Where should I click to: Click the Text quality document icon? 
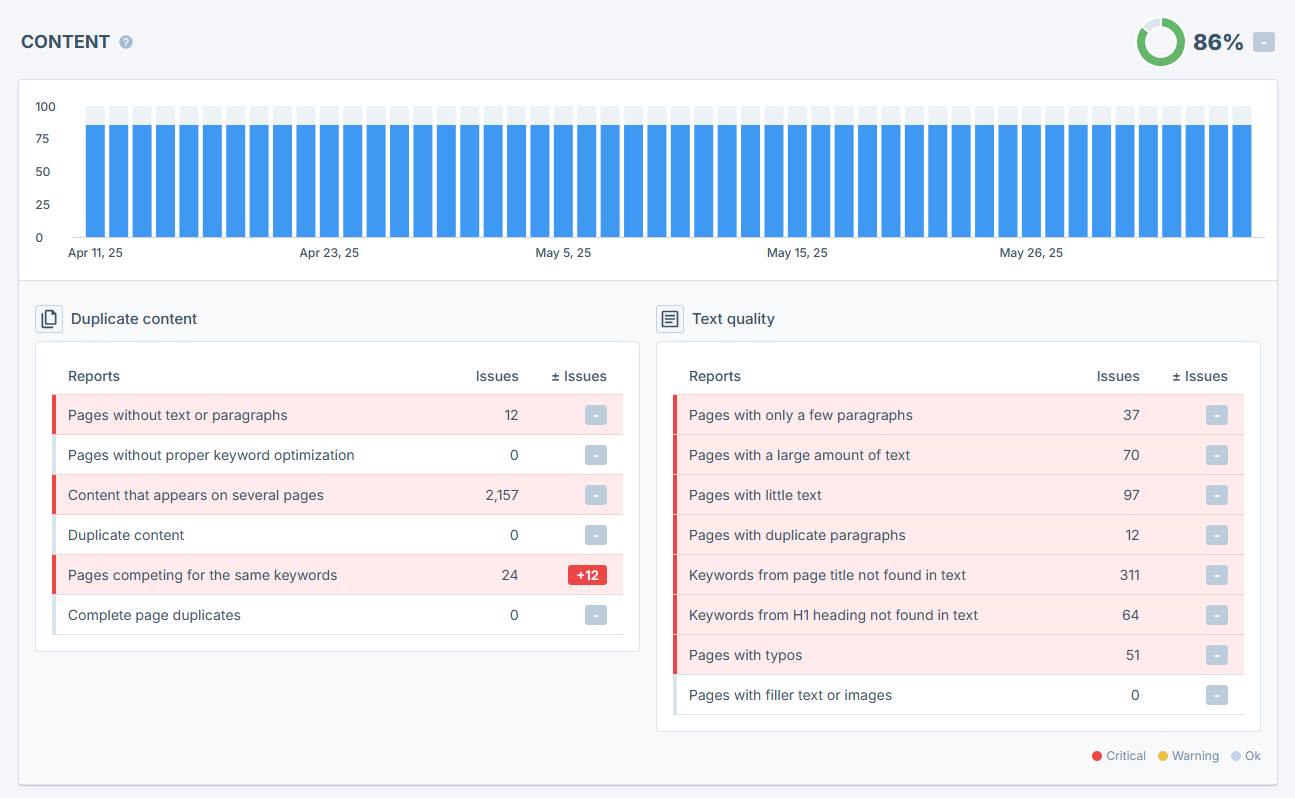coord(670,319)
